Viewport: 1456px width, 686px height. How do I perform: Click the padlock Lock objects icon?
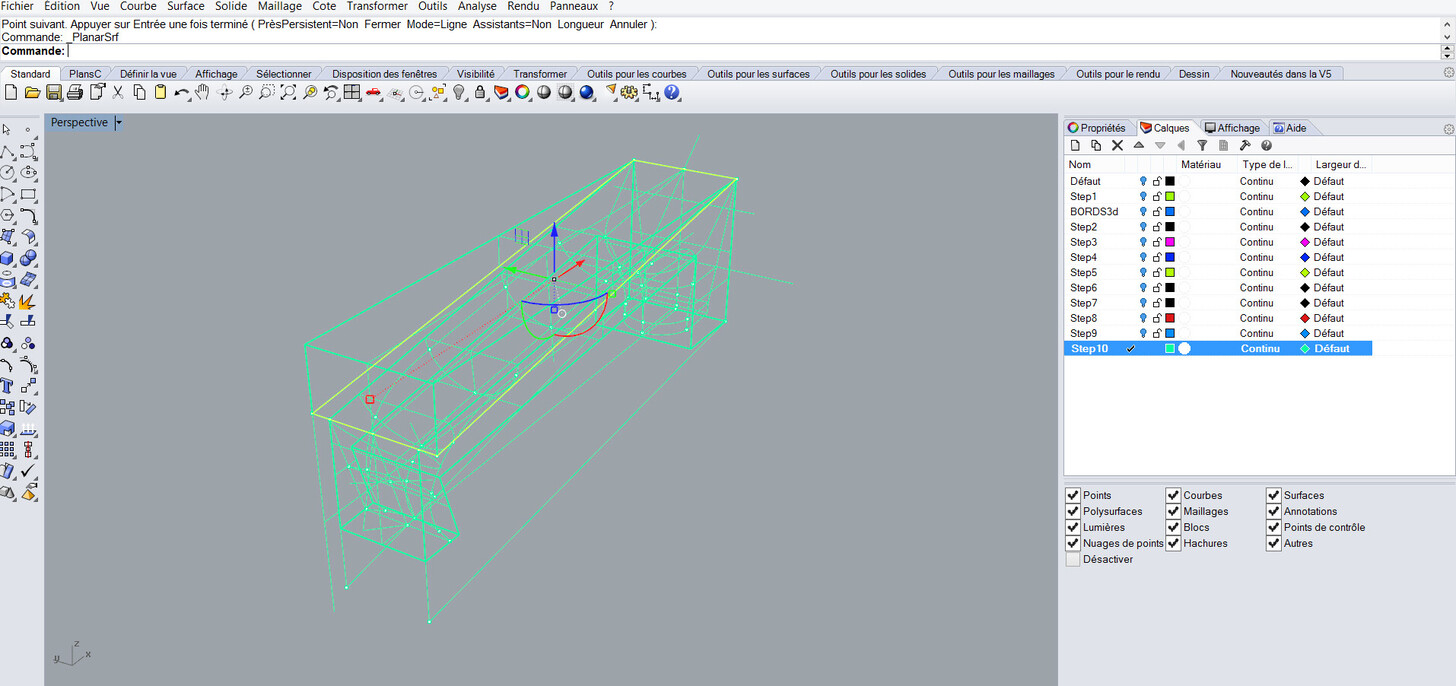coord(480,92)
